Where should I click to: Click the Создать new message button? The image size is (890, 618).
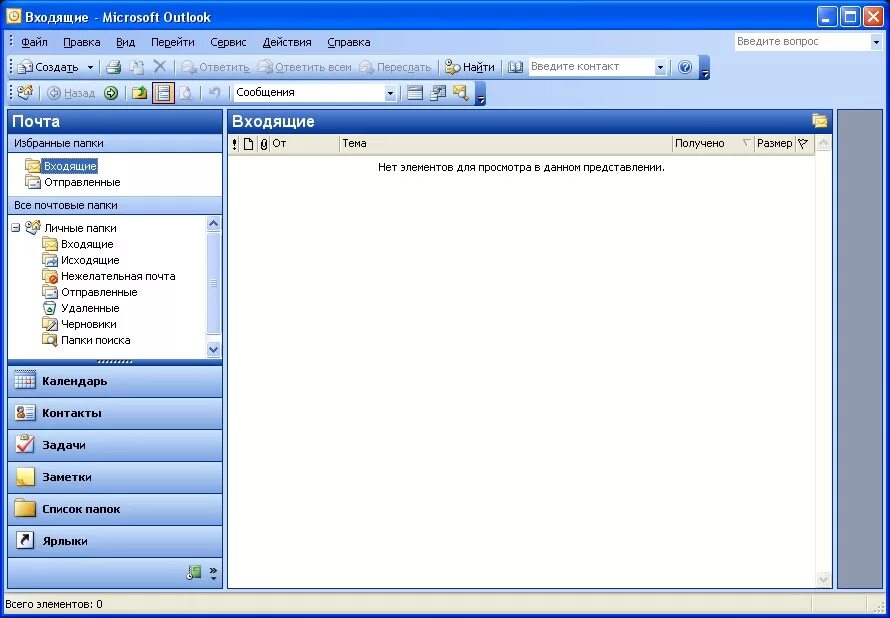click(48, 68)
